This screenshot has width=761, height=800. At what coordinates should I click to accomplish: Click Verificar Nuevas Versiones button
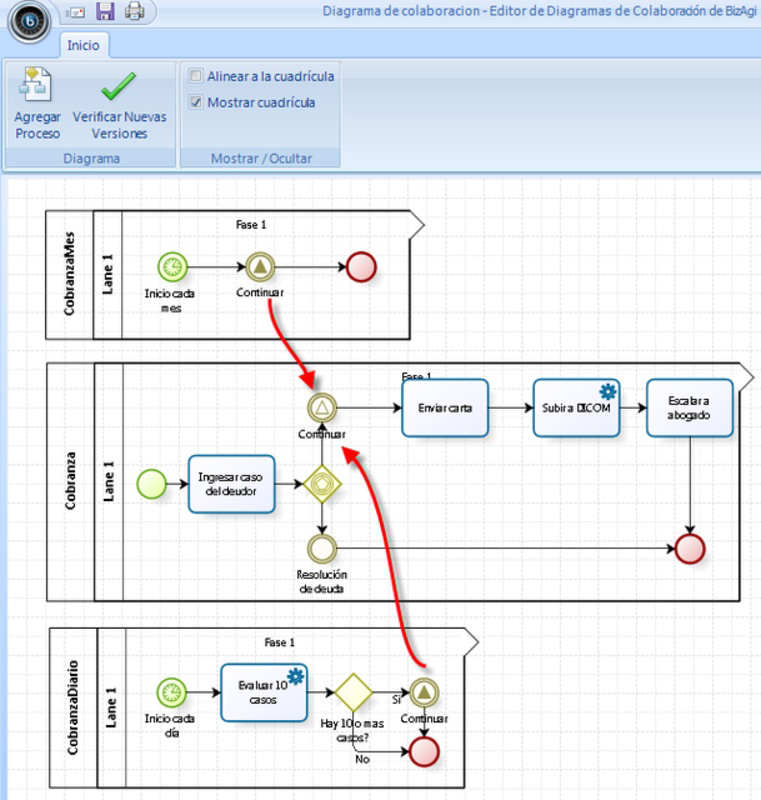(x=119, y=105)
